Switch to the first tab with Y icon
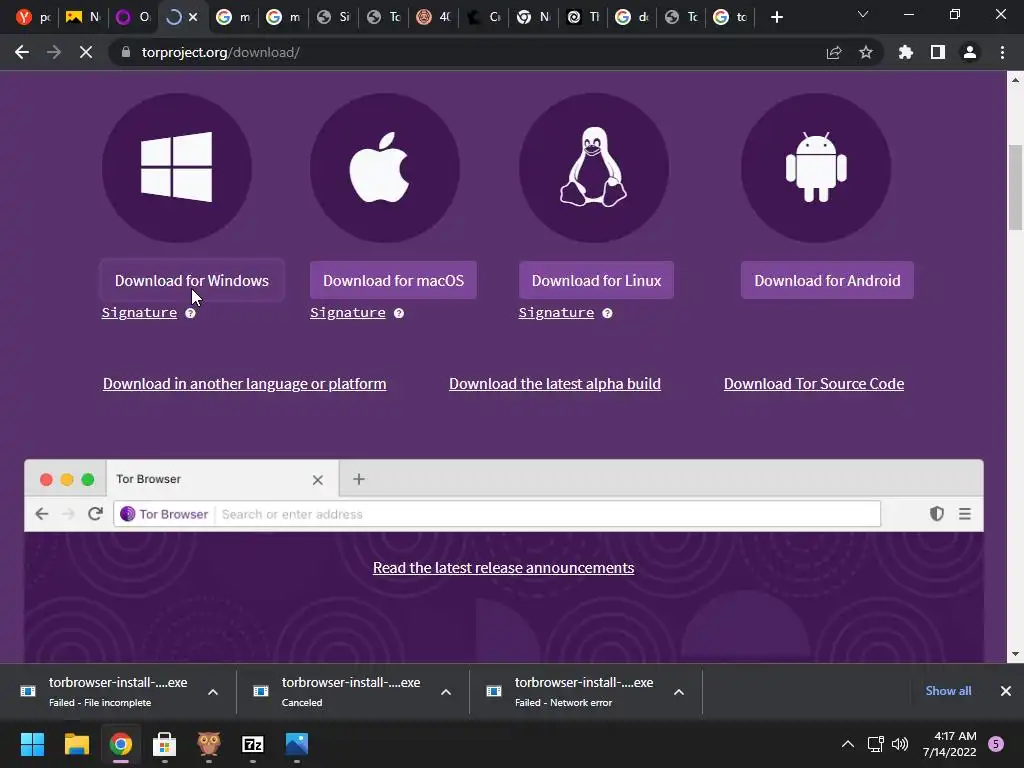 point(33,17)
